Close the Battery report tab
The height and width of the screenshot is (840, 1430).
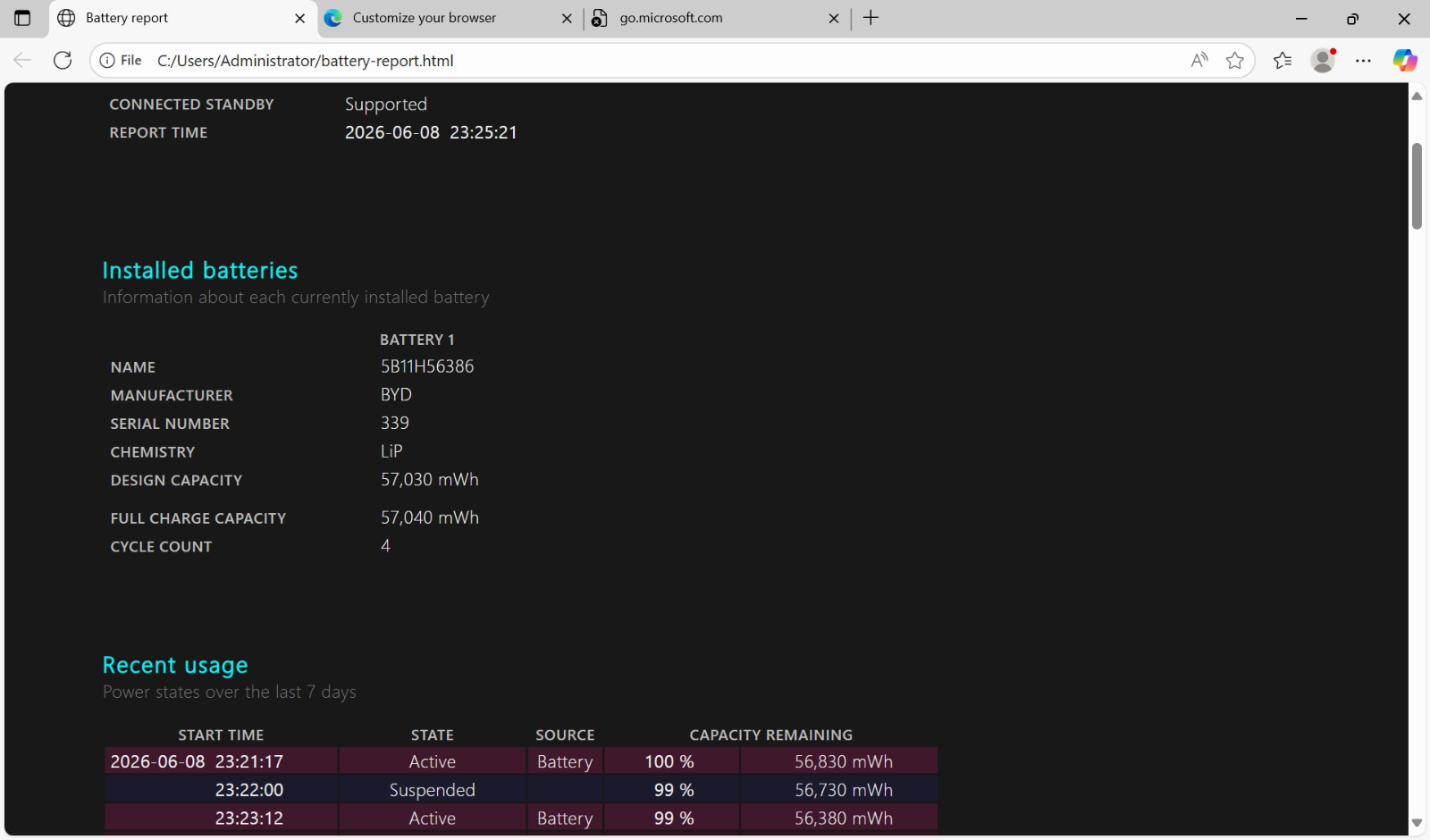[x=299, y=18]
